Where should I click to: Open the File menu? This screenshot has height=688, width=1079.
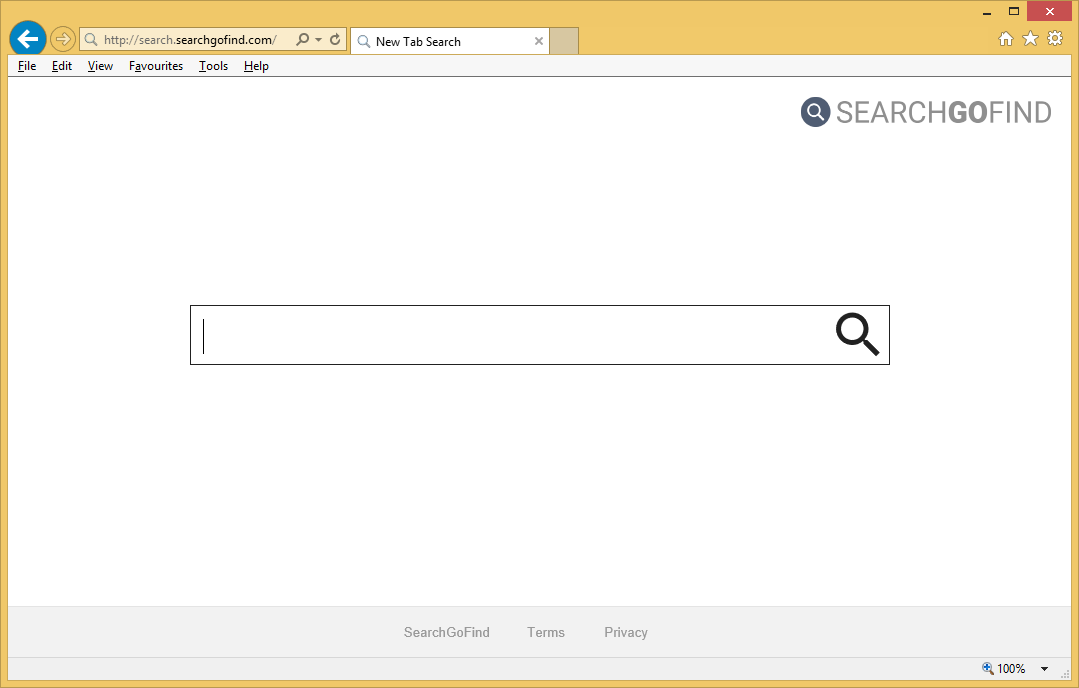click(27, 66)
